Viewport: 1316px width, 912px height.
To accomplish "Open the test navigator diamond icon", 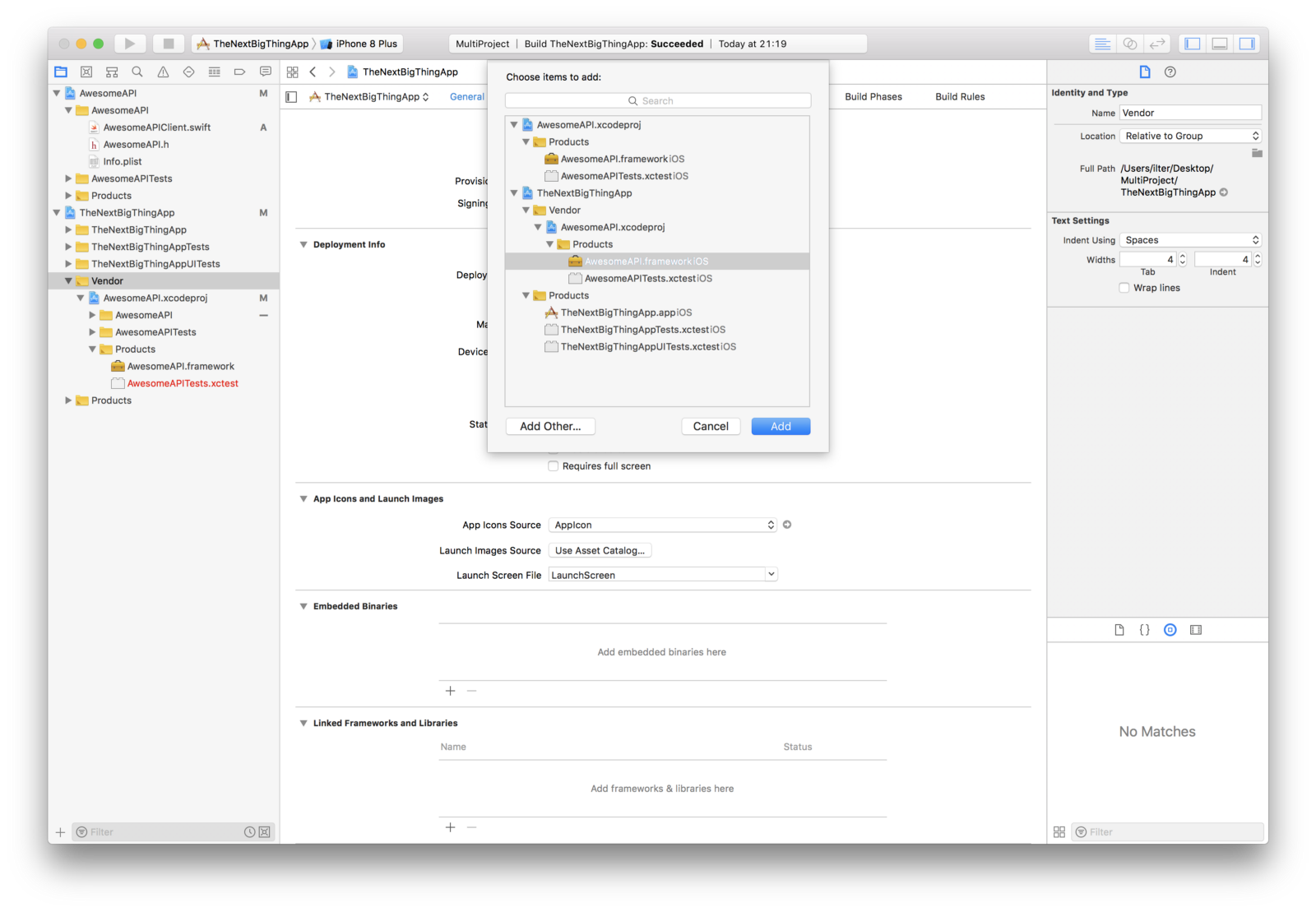I will point(188,72).
